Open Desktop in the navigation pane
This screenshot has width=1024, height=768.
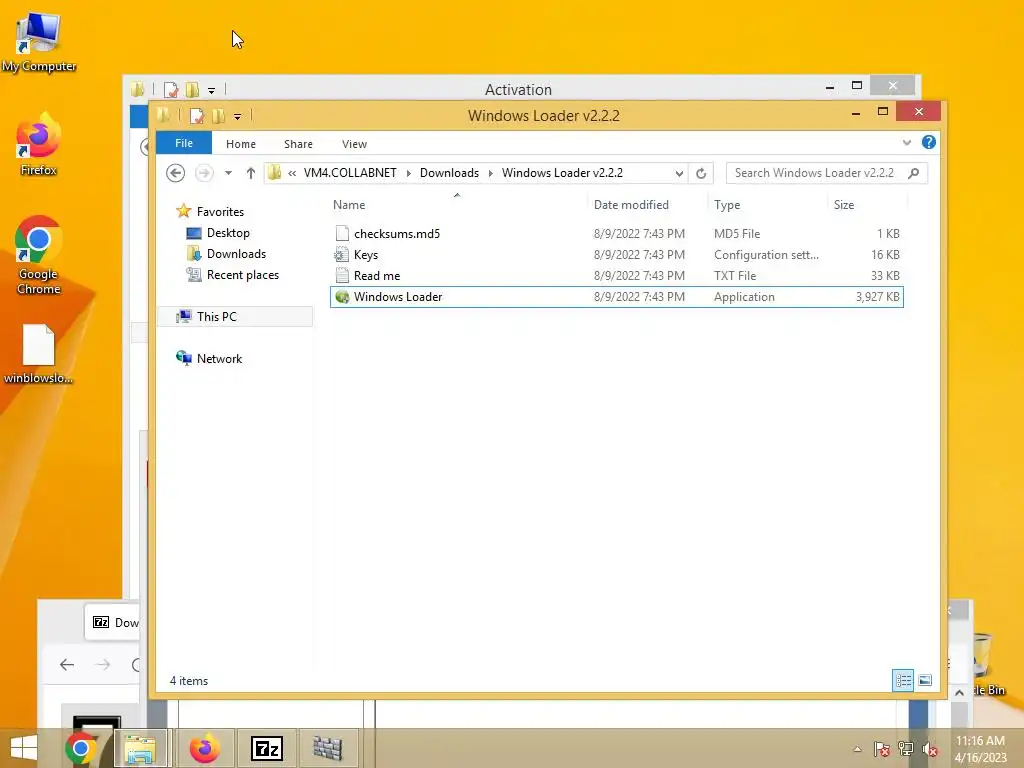[x=228, y=233]
